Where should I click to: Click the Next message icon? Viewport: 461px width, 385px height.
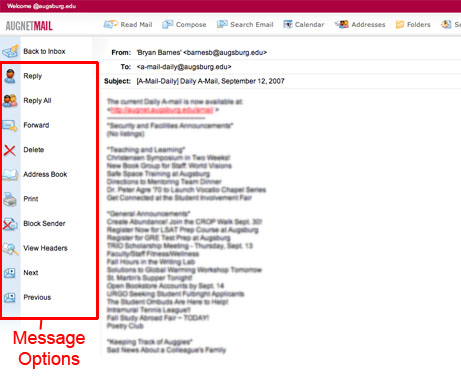tap(10, 273)
